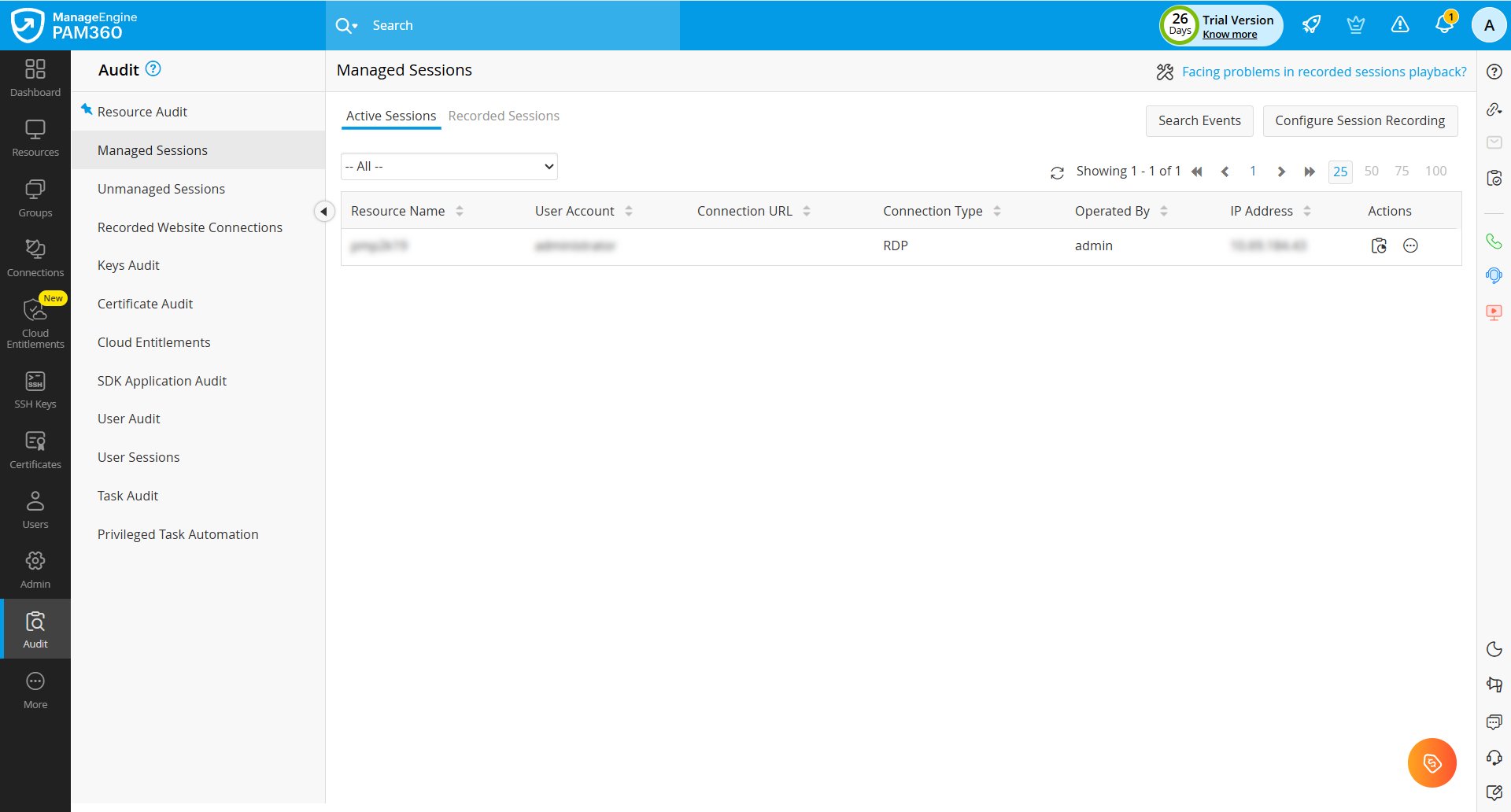This screenshot has height=812, width=1511.
Task: Open Recorded Website Connections
Action: coord(190,227)
